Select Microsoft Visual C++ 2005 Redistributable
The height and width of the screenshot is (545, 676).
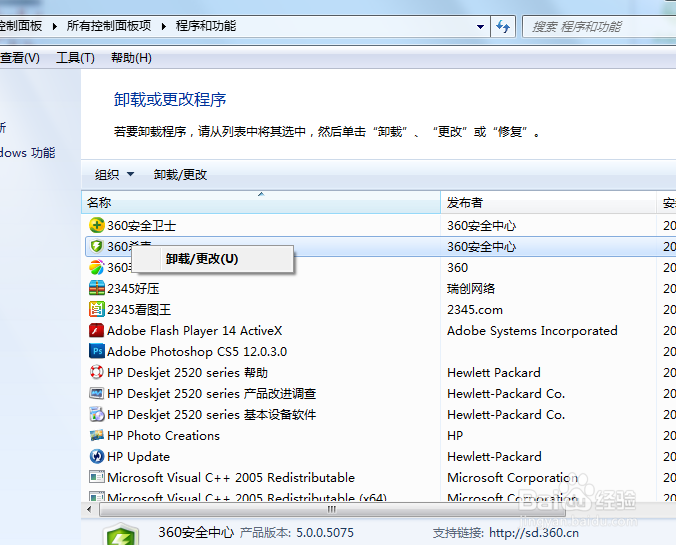coord(231,477)
